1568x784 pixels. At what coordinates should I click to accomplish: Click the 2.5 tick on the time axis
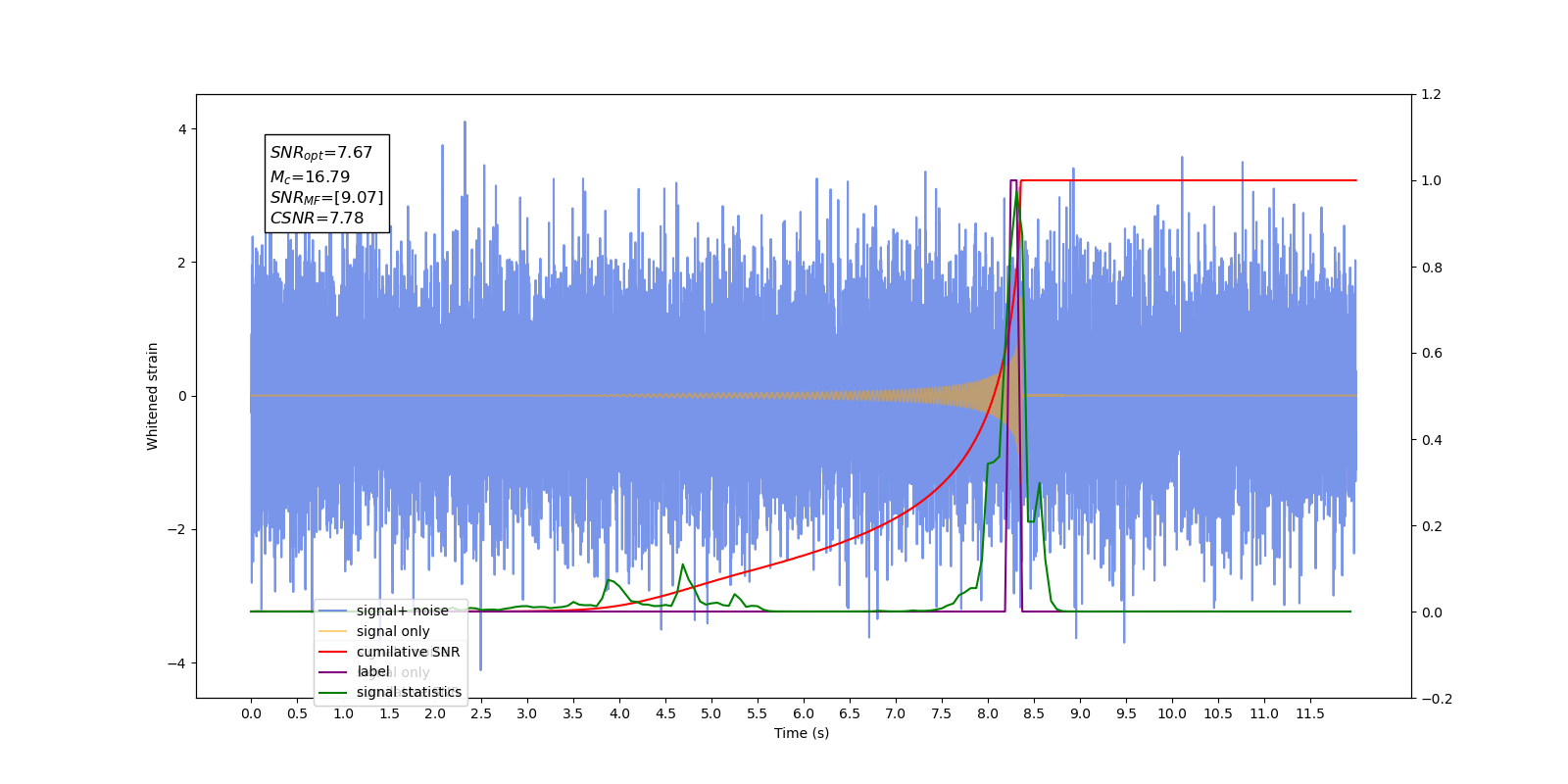481,713
